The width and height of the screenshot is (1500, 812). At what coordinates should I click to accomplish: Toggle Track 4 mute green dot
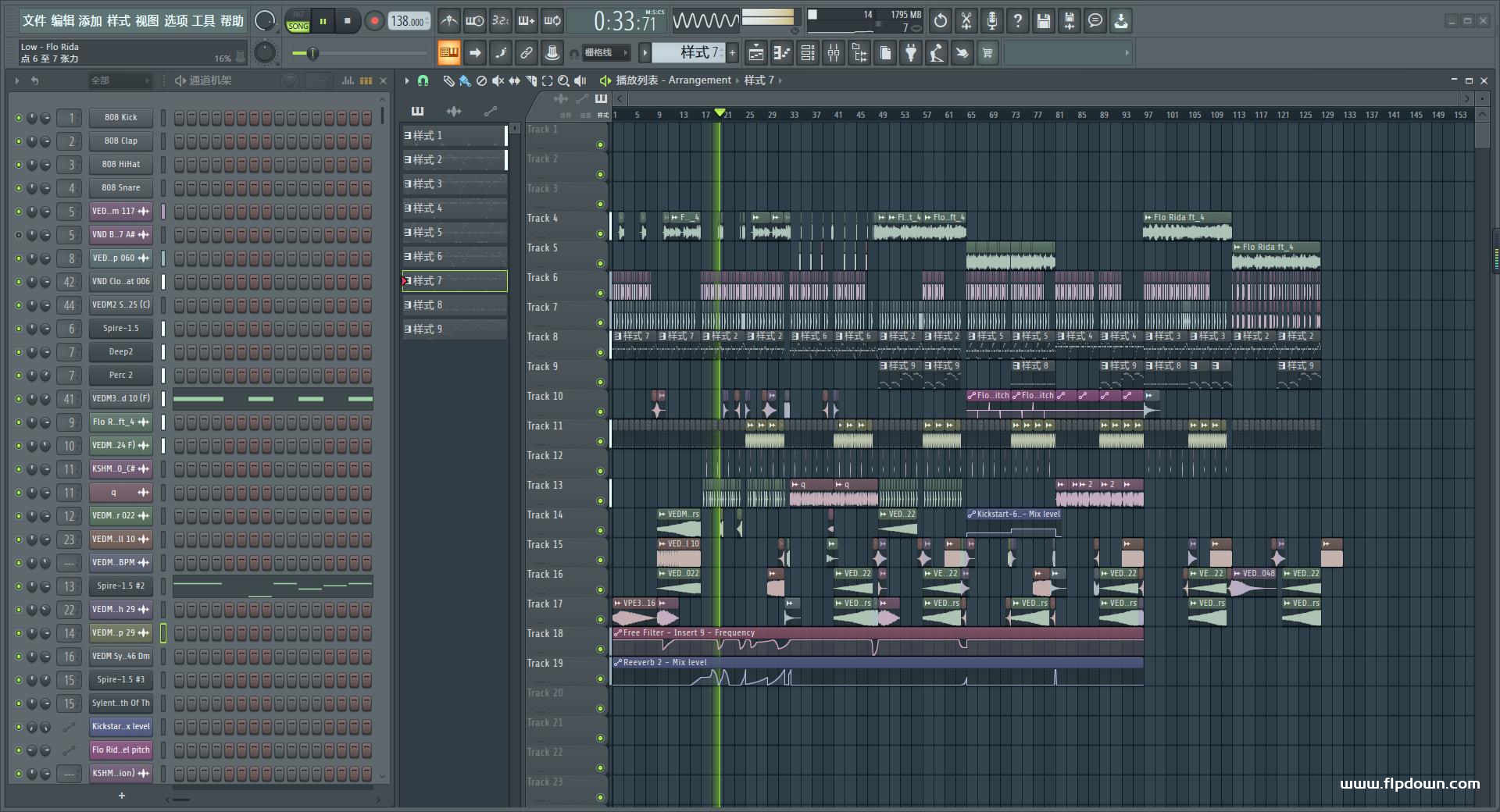click(x=600, y=233)
